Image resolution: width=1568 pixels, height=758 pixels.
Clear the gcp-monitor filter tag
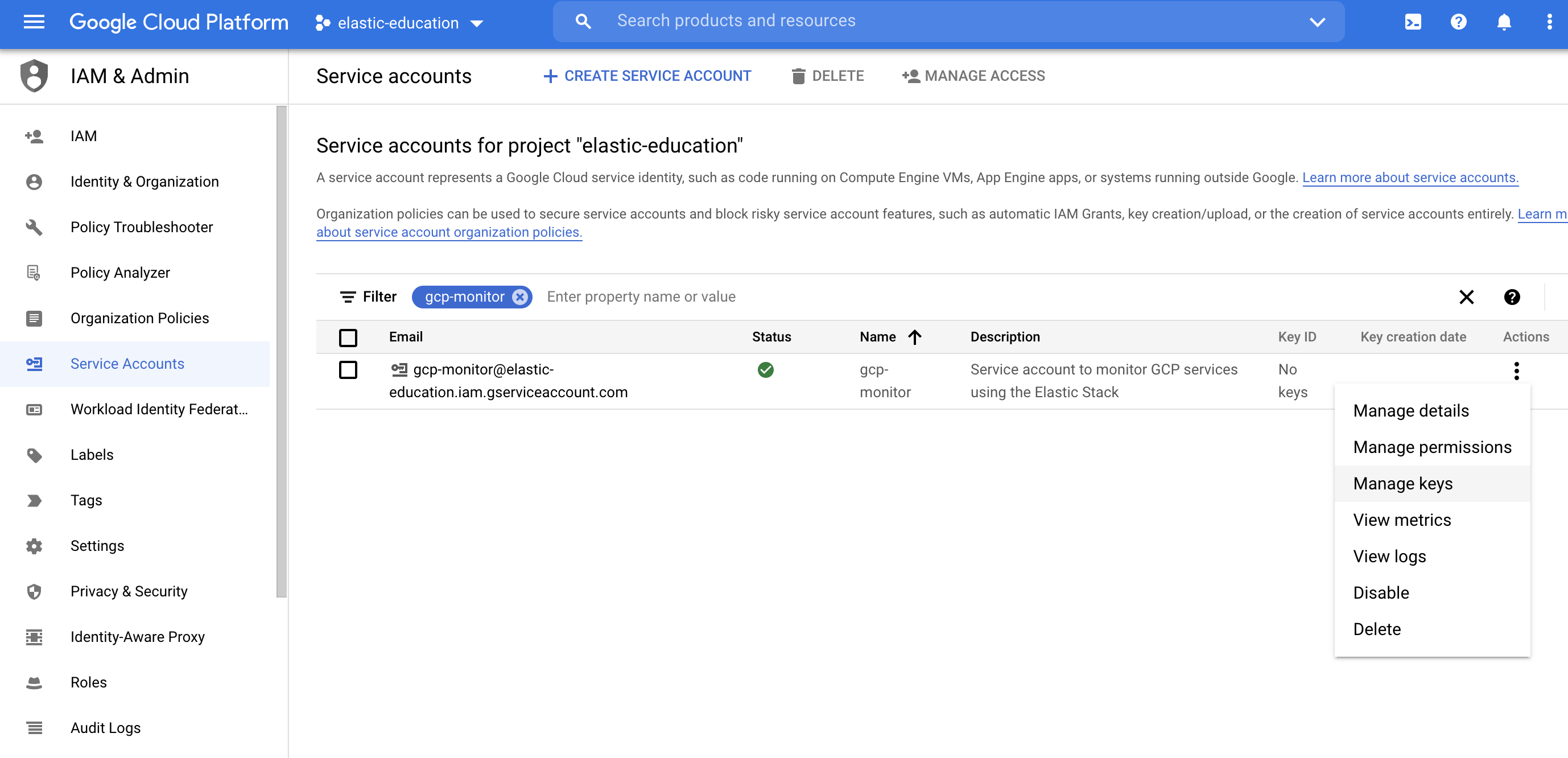521,296
